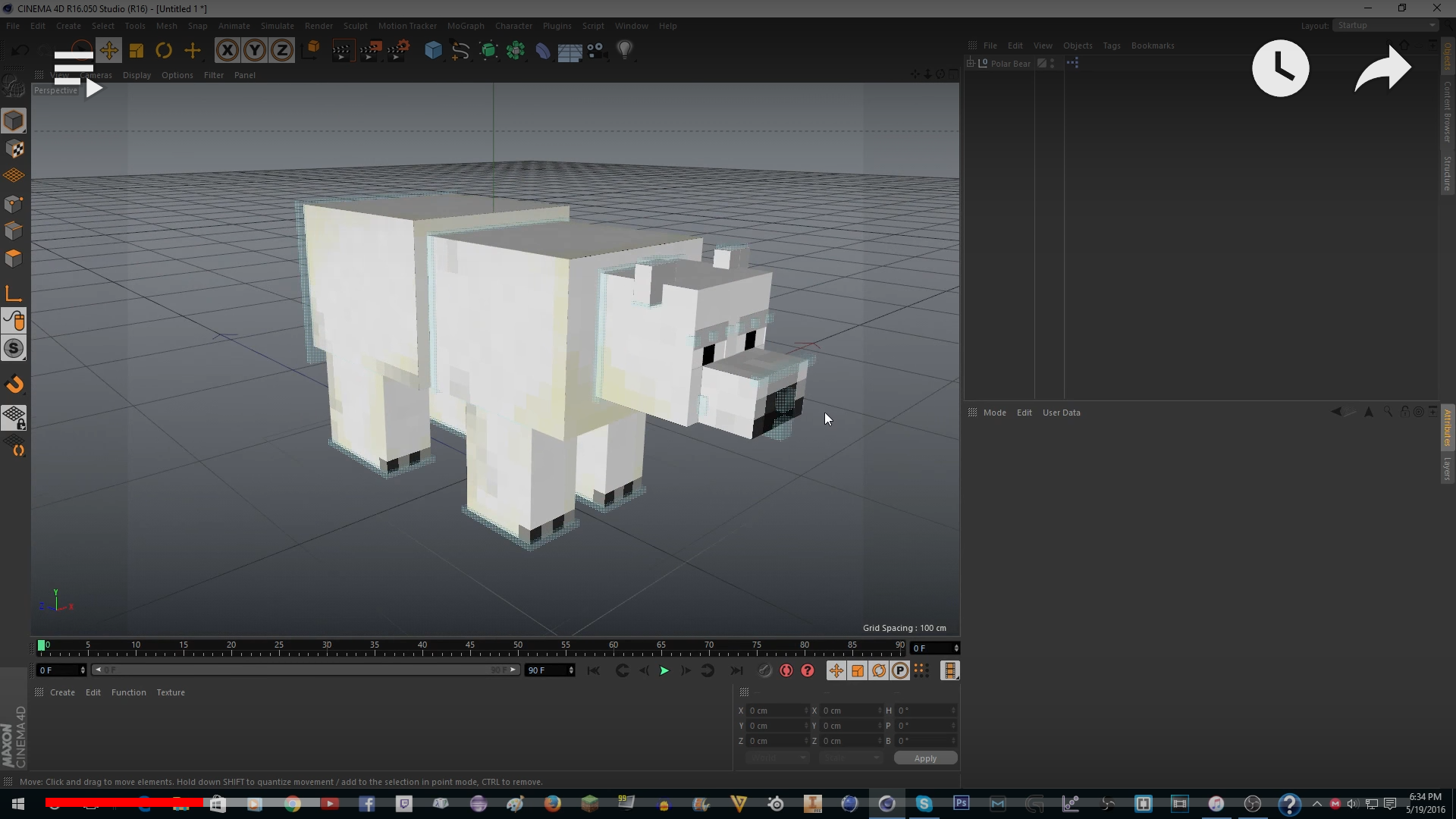Select the Rotate tool in top toolbar

click(x=164, y=51)
